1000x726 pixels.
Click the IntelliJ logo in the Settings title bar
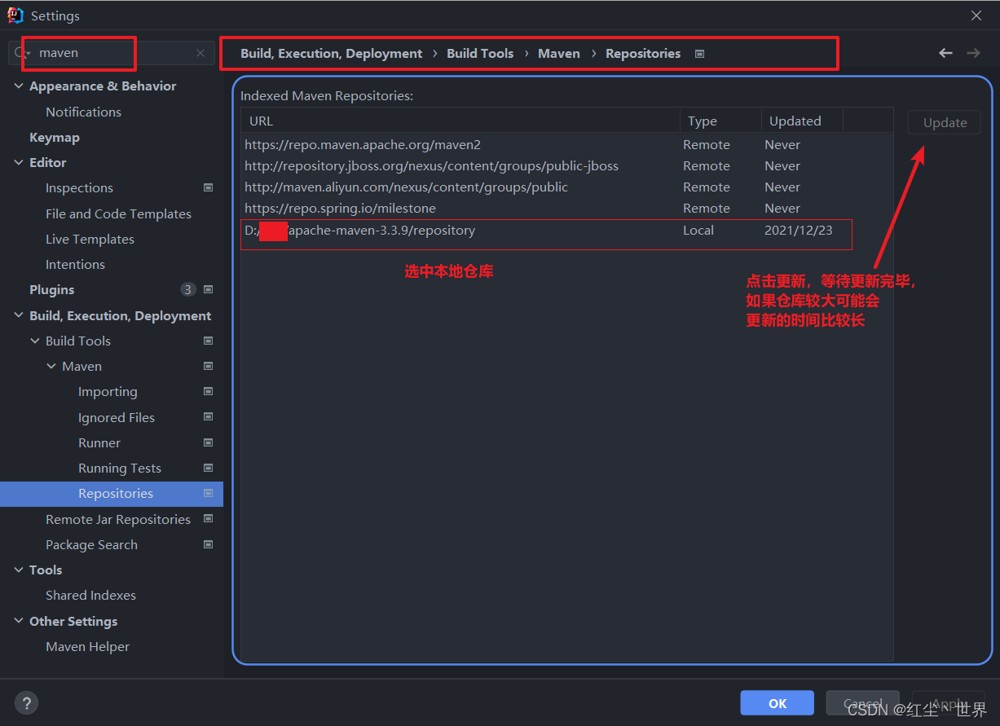15,15
